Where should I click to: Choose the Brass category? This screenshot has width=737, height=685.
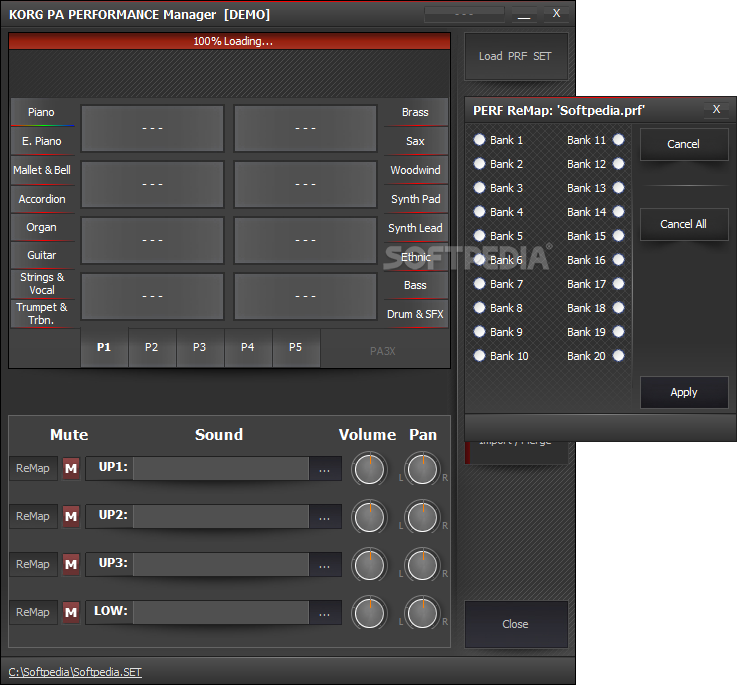(x=416, y=112)
